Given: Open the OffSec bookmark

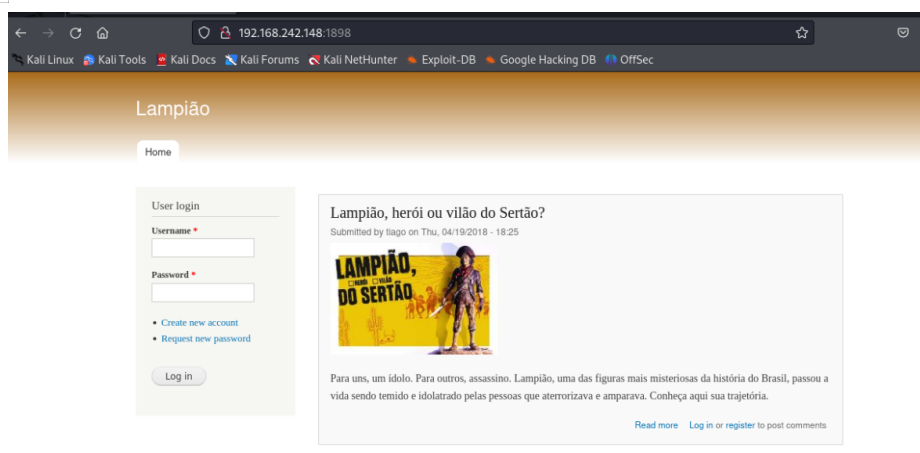Looking at the screenshot, I should 630,60.
